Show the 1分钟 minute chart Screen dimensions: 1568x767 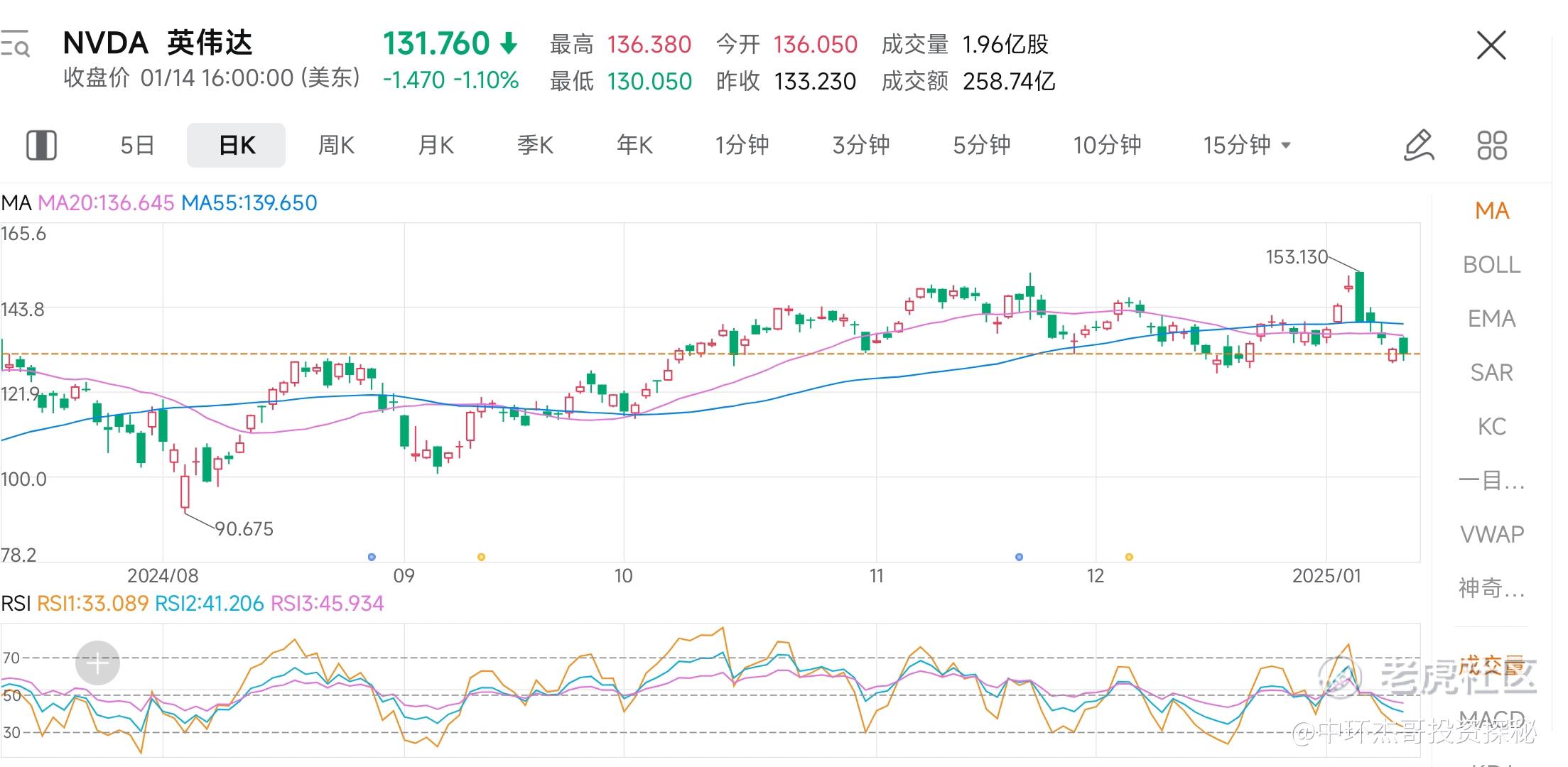coord(742,146)
